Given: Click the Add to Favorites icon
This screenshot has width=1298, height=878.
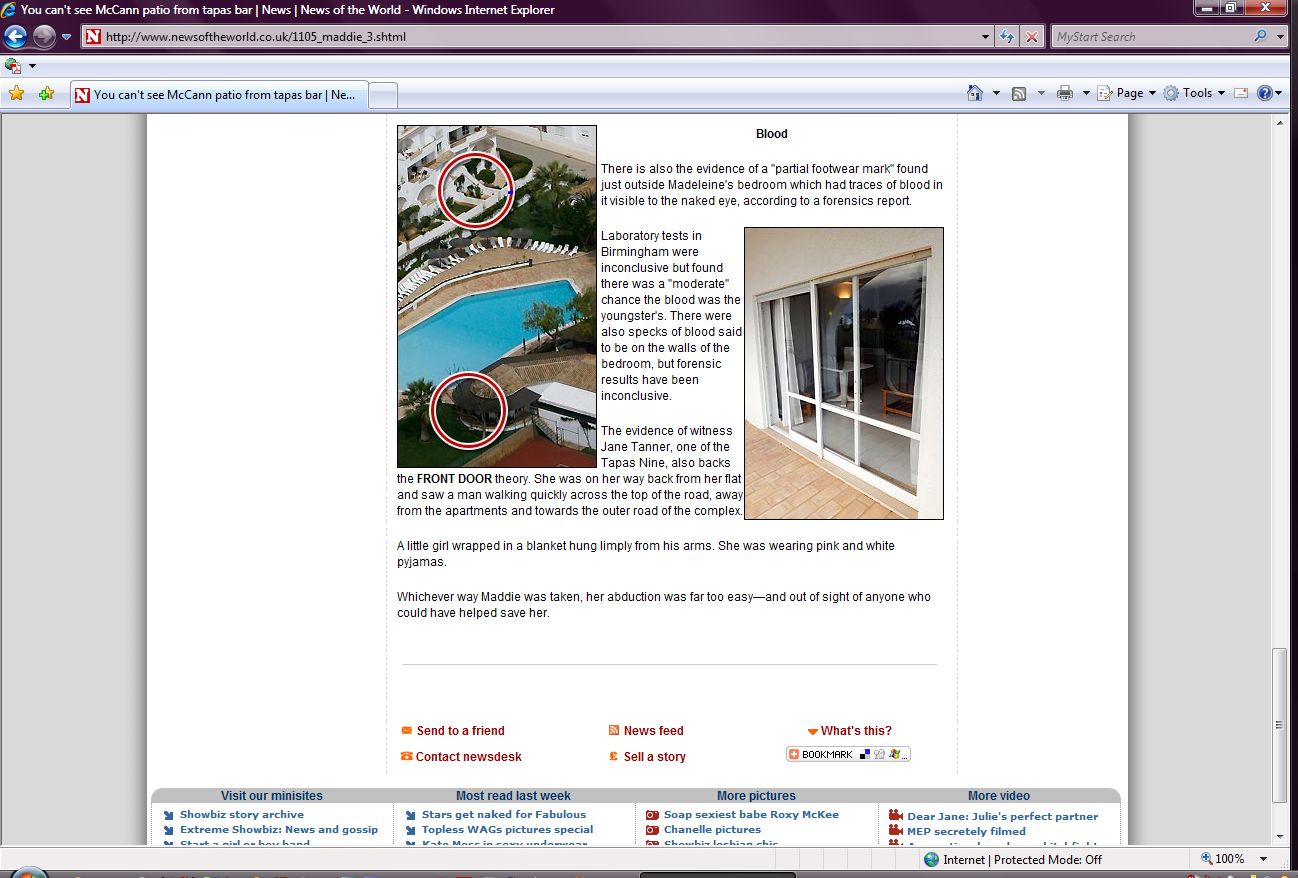Looking at the screenshot, I should click(46, 94).
